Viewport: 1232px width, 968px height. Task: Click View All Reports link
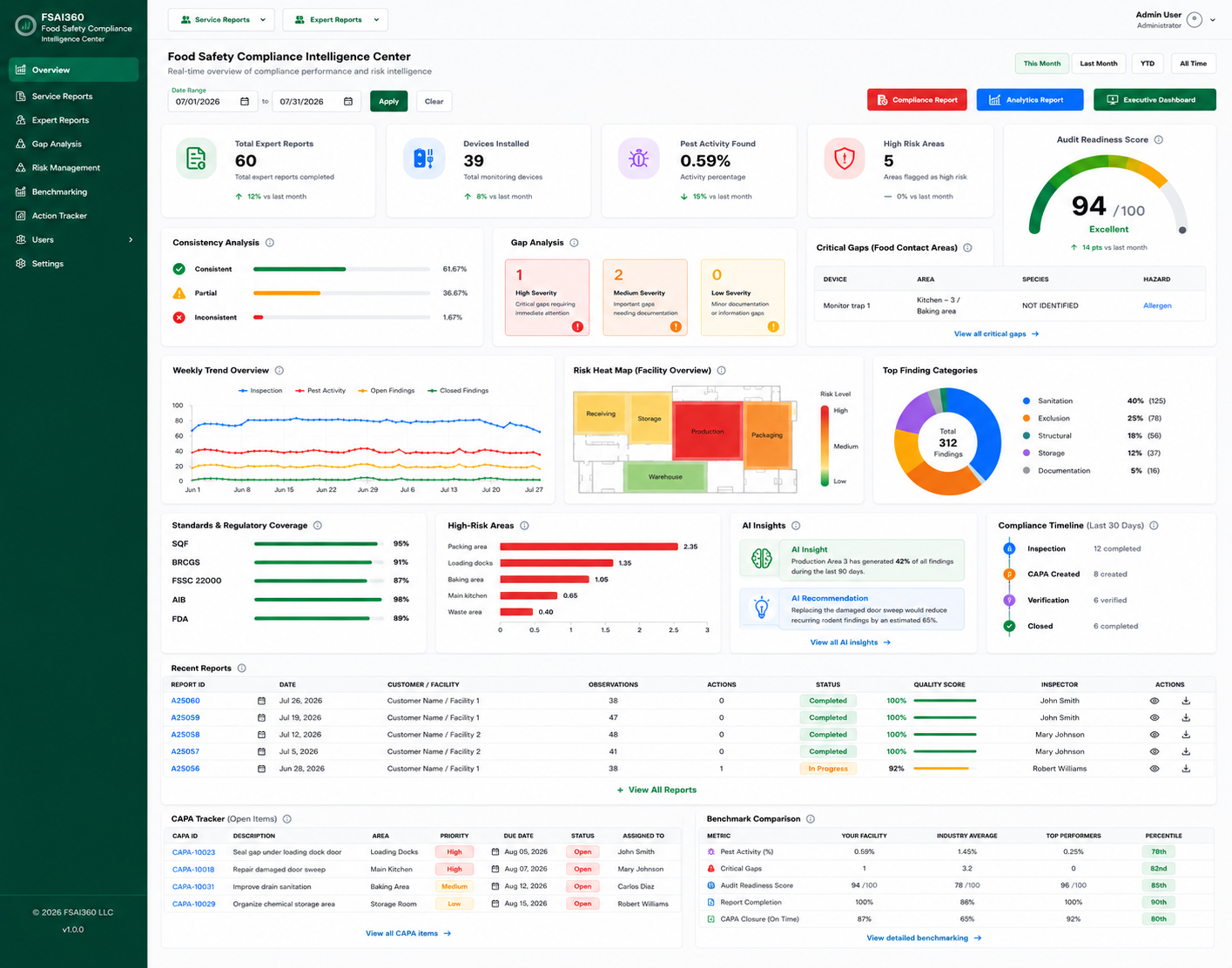point(656,790)
